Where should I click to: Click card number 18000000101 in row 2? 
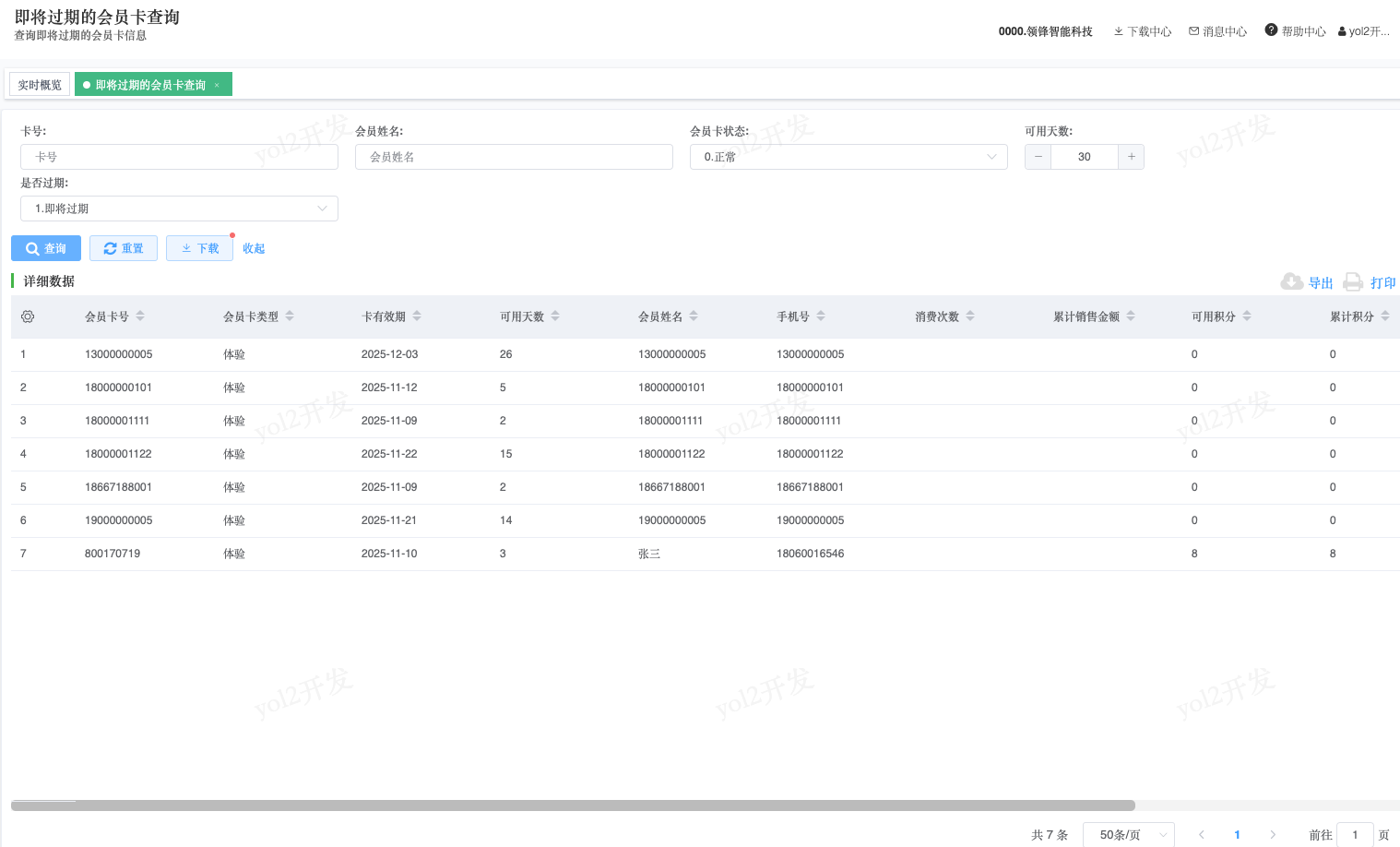coord(118,388)
